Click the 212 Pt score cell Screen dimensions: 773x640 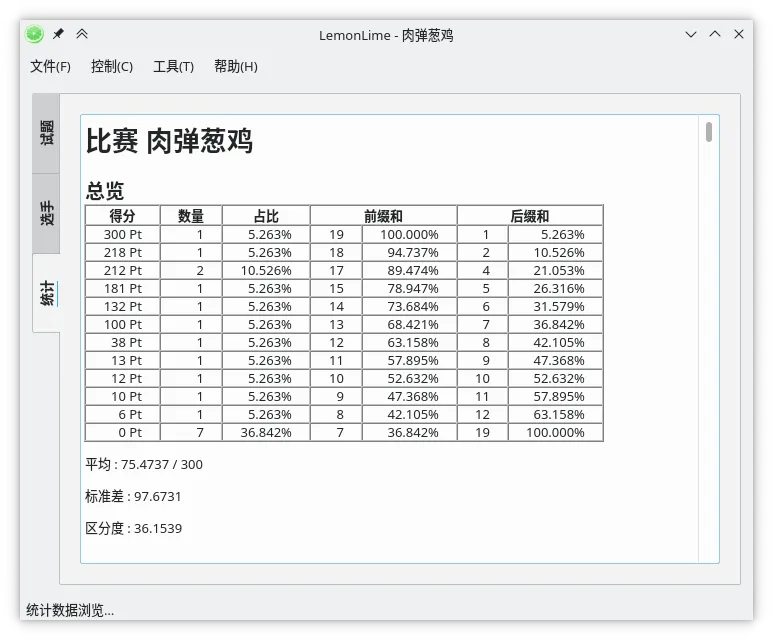(122, 270)
